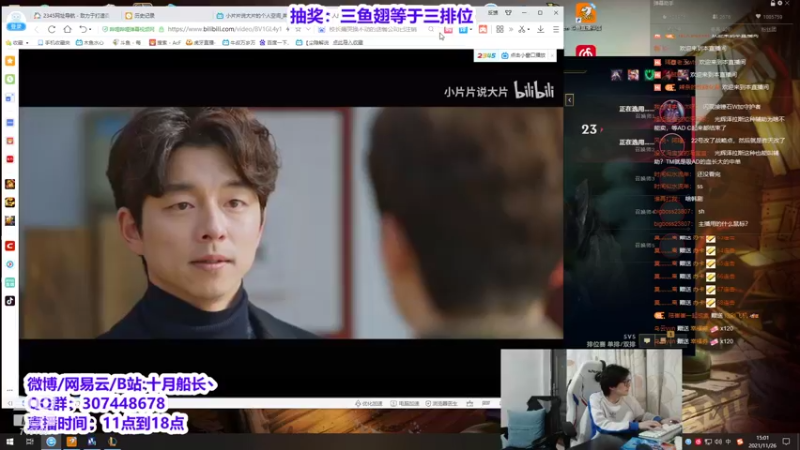Open the NetEase Music desktop icon
Image resolution: width=800 pixels, height=450 pixels.
(586, 51)
